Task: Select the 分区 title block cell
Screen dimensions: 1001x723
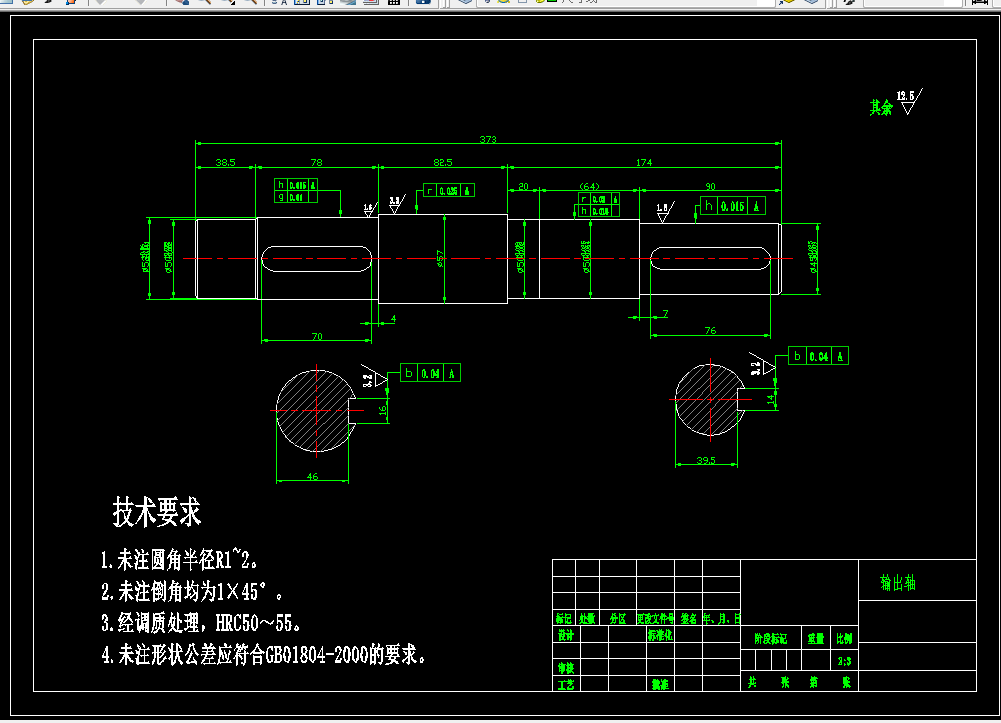Action: (x=617, y=618)
